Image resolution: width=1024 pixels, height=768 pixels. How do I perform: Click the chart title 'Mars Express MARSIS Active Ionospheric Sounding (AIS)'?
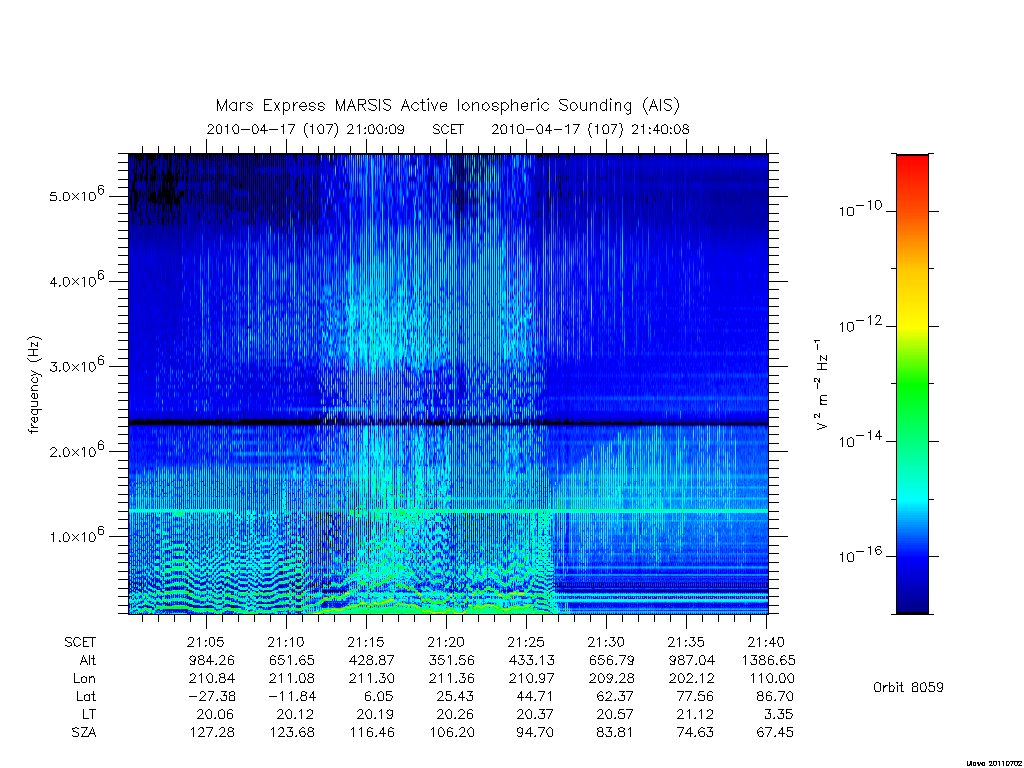pyautogui.click(x=448, y=105)
